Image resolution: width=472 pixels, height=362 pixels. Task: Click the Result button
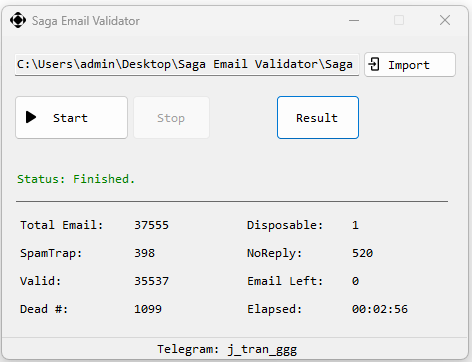click(318, 117)
